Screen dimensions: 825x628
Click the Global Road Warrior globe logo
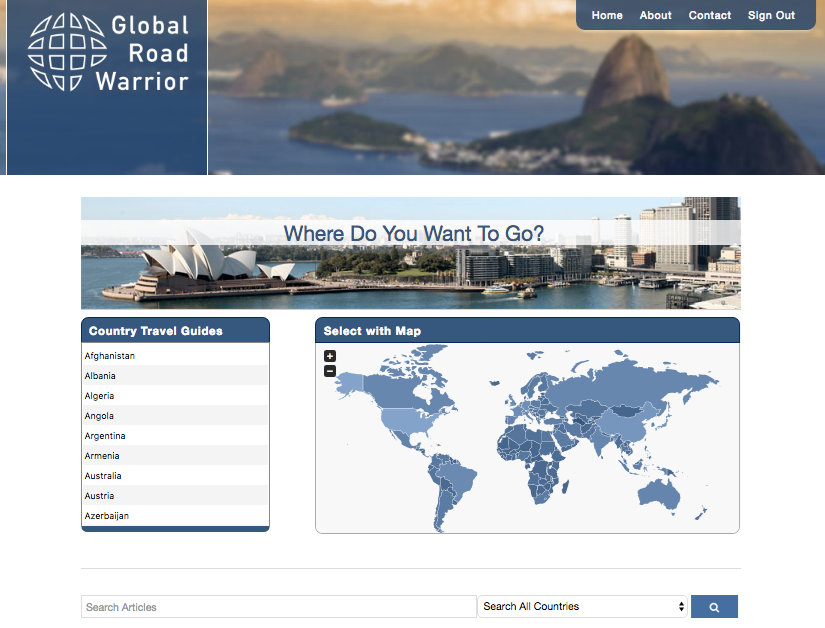tap(66, 52)
